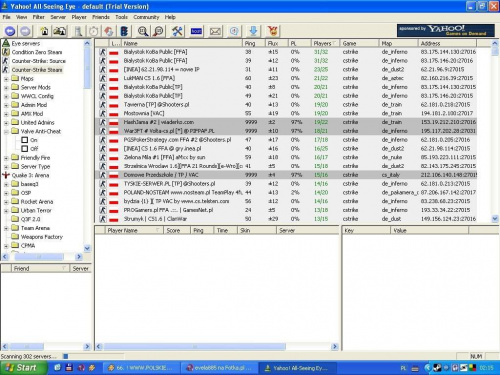500x375 pixels.
Task: Click the sidebar tree horizontal scrollbar thumb
Action: 39,257
